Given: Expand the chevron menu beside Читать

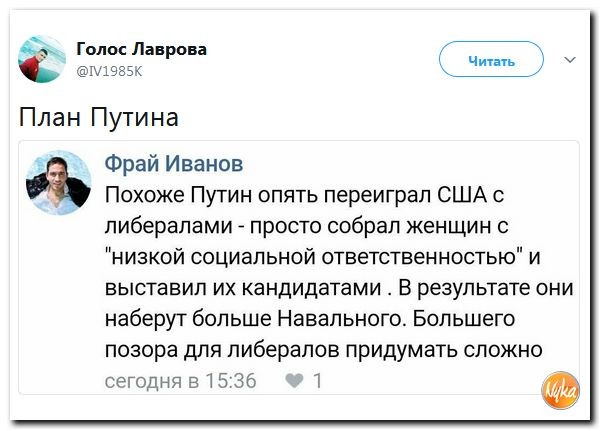Looking at the screenshot, I should point(570,61).
